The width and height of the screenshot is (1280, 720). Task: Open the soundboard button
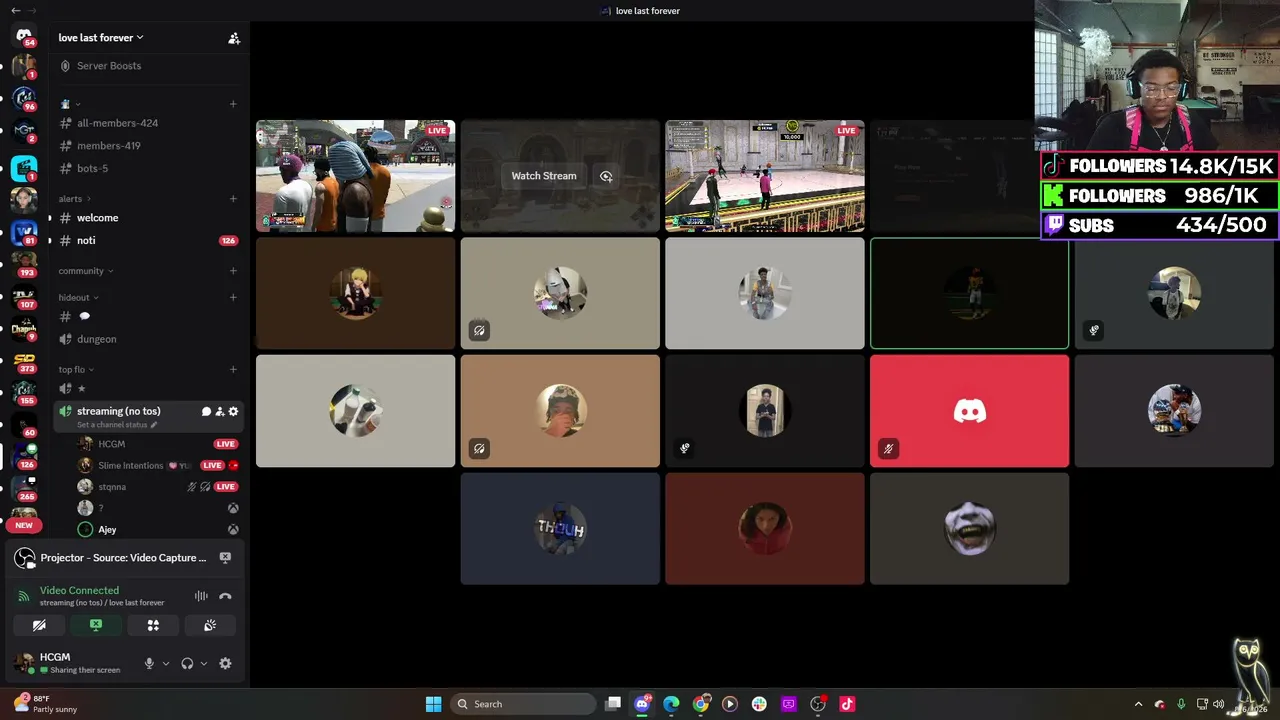(x=210, y=625)
